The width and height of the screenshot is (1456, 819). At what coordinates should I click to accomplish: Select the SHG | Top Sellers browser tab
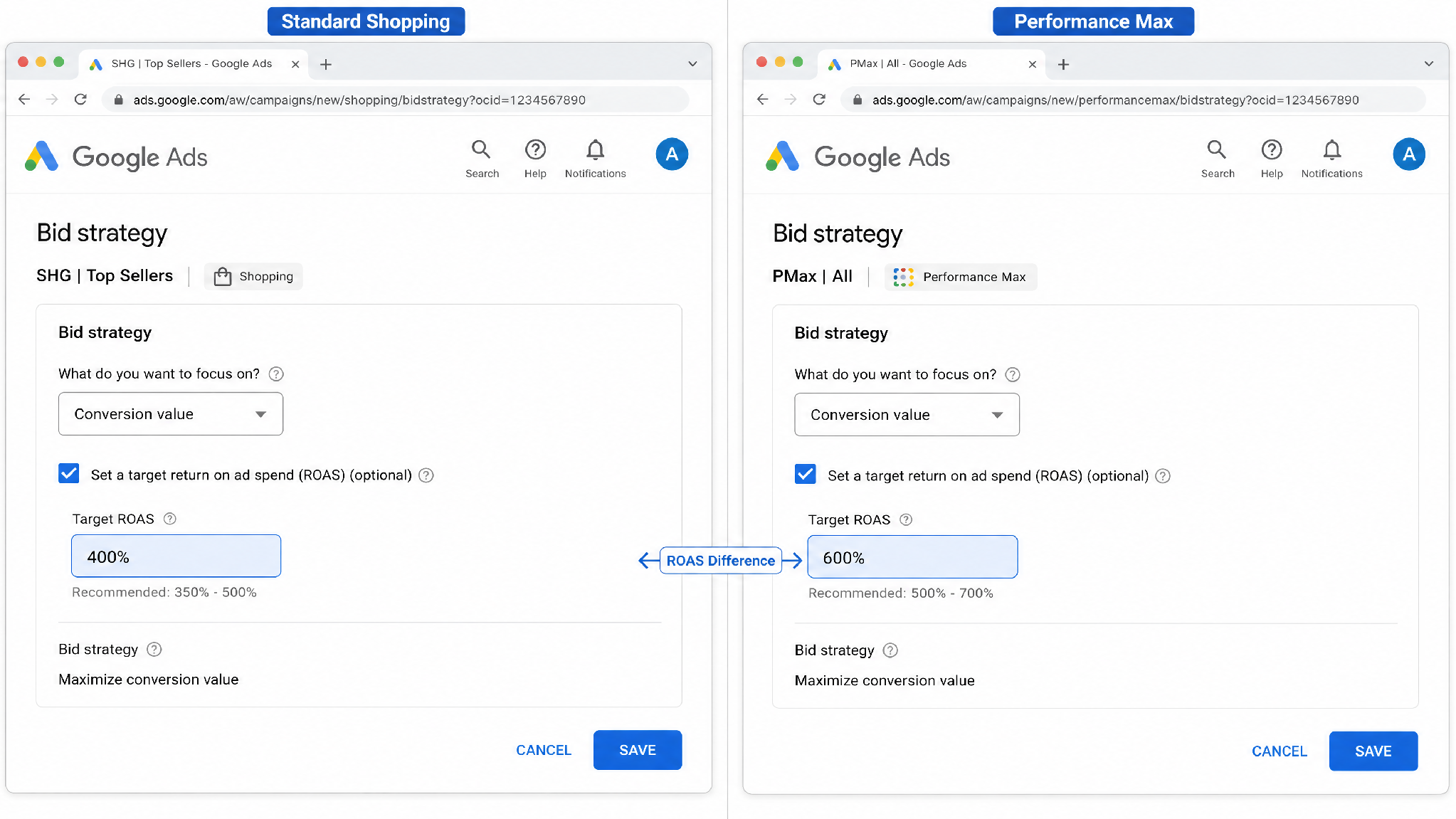192,64
